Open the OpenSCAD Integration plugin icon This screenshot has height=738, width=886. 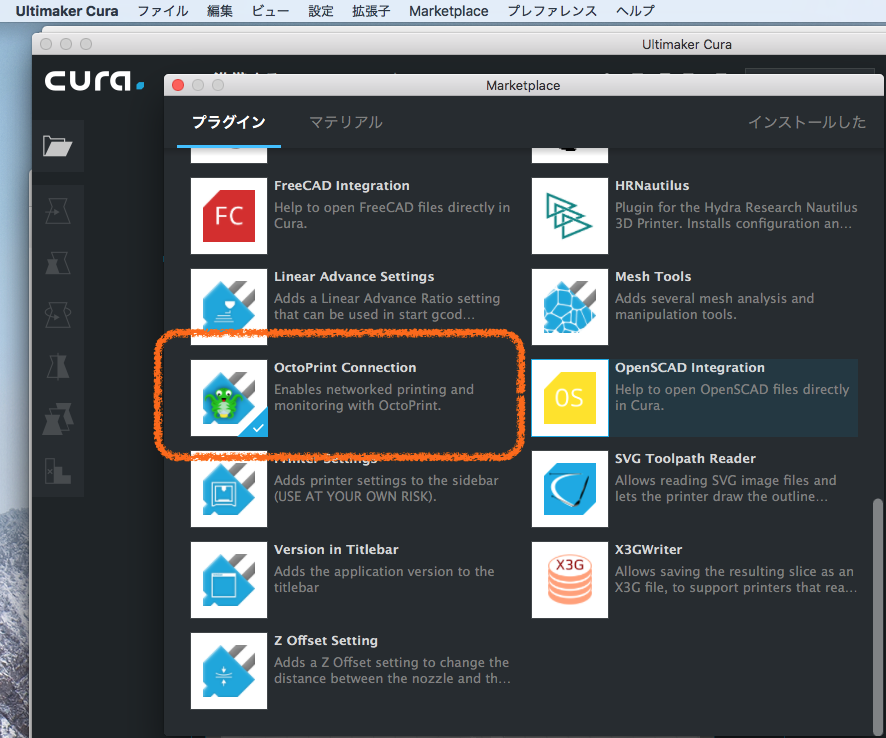[570, 398]
